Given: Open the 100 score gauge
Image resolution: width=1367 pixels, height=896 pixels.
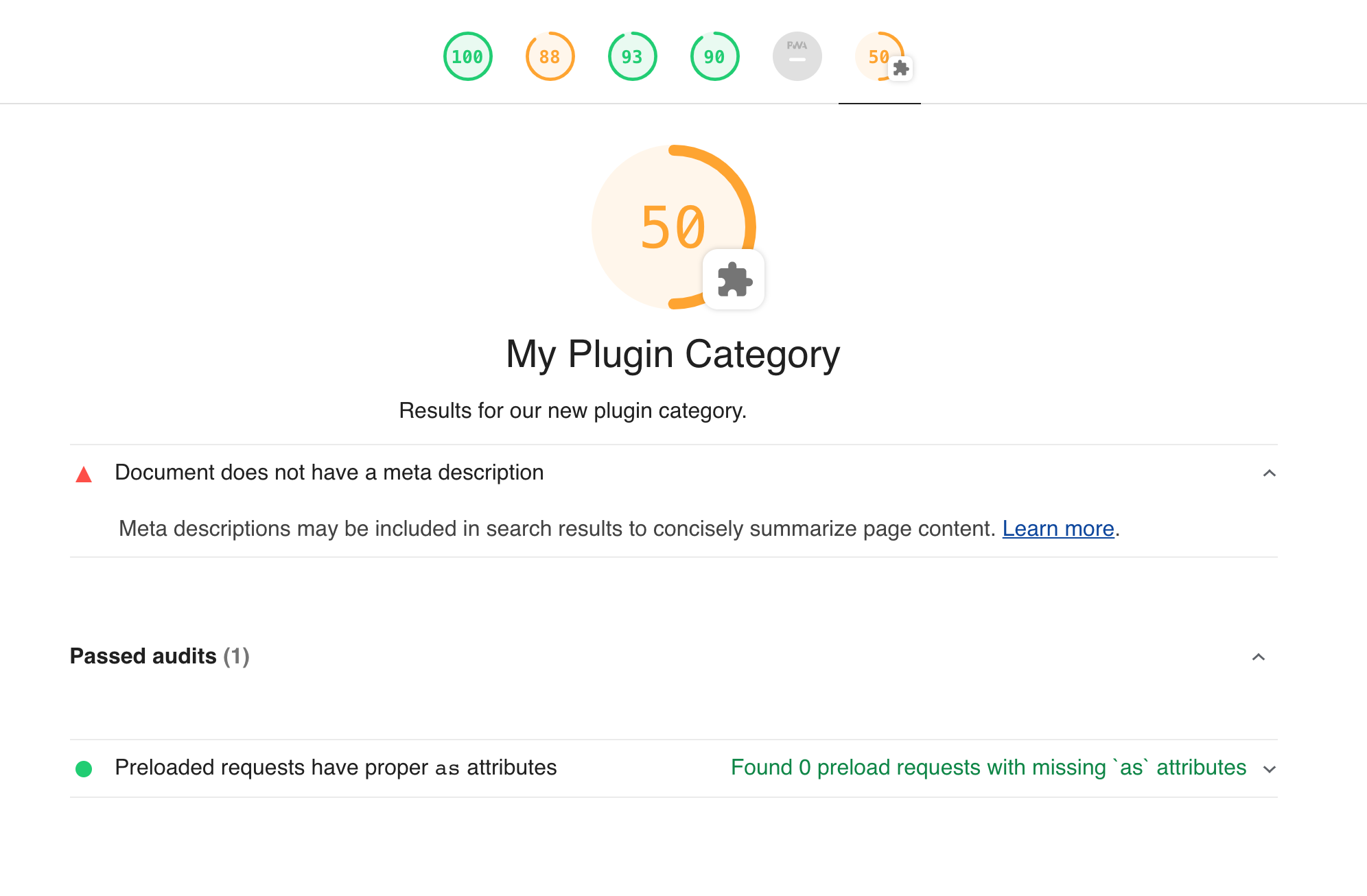Looking at the screenshot, I should click(468, 56).
